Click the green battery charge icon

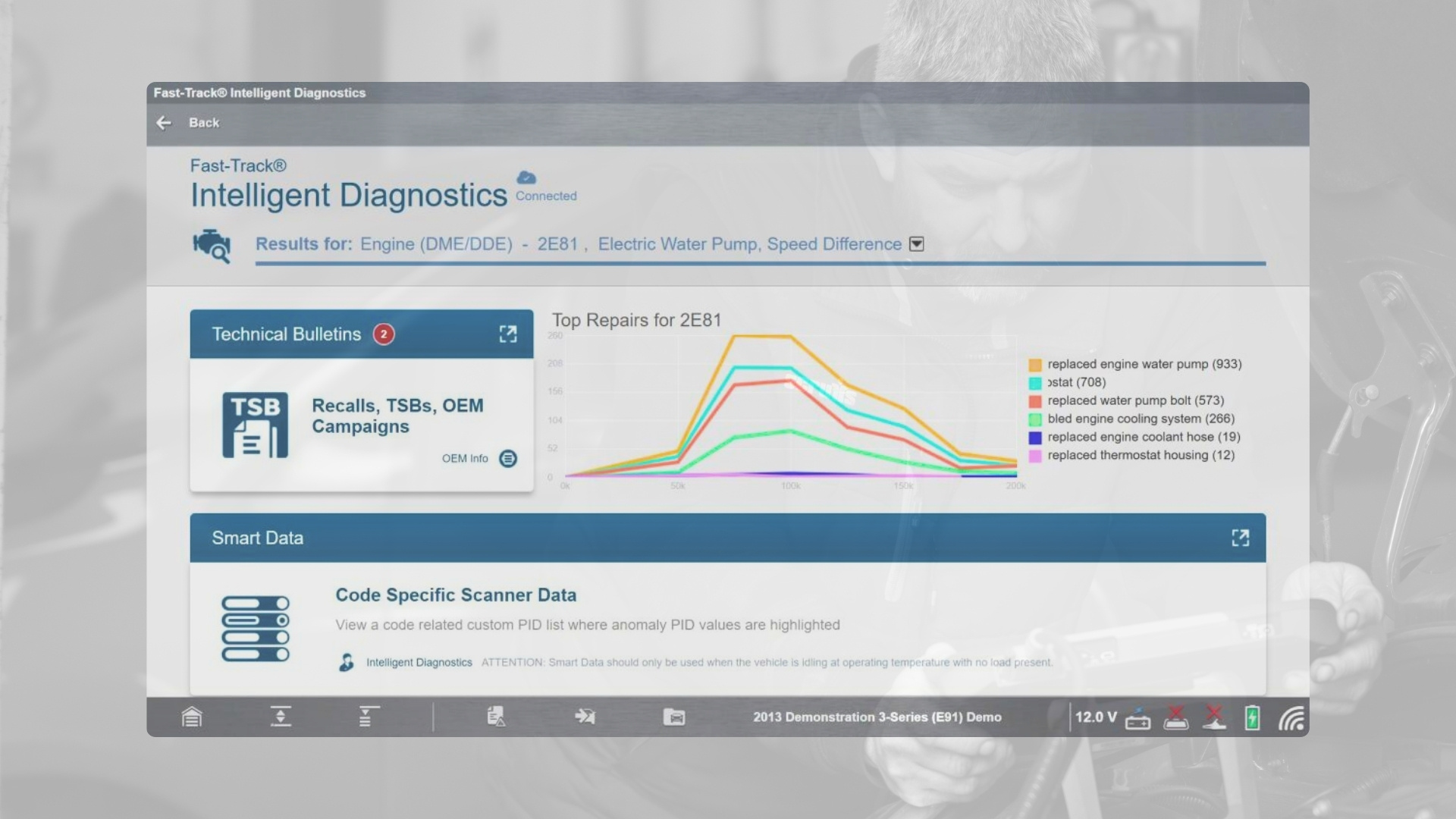(x=1252, y=717)
